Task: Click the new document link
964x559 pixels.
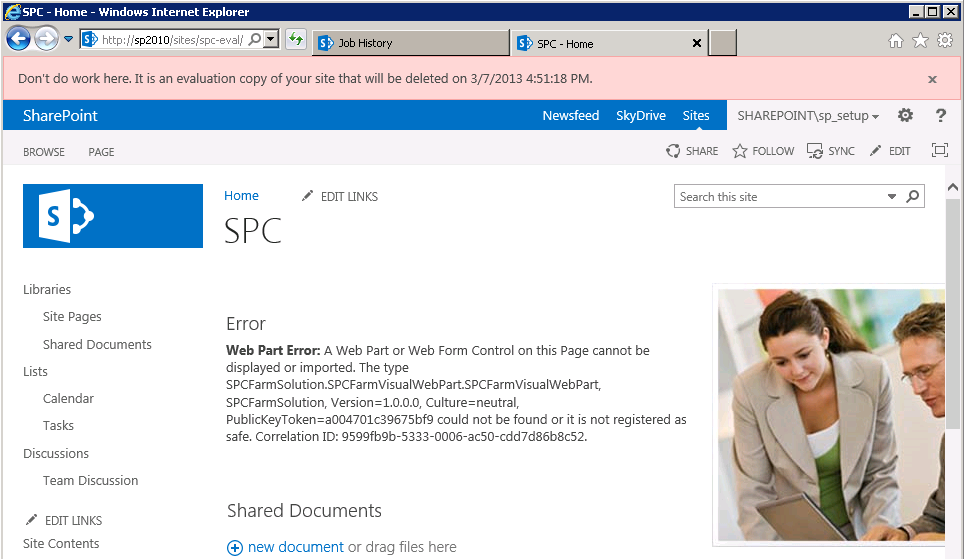Action: (x=296, y=547)
